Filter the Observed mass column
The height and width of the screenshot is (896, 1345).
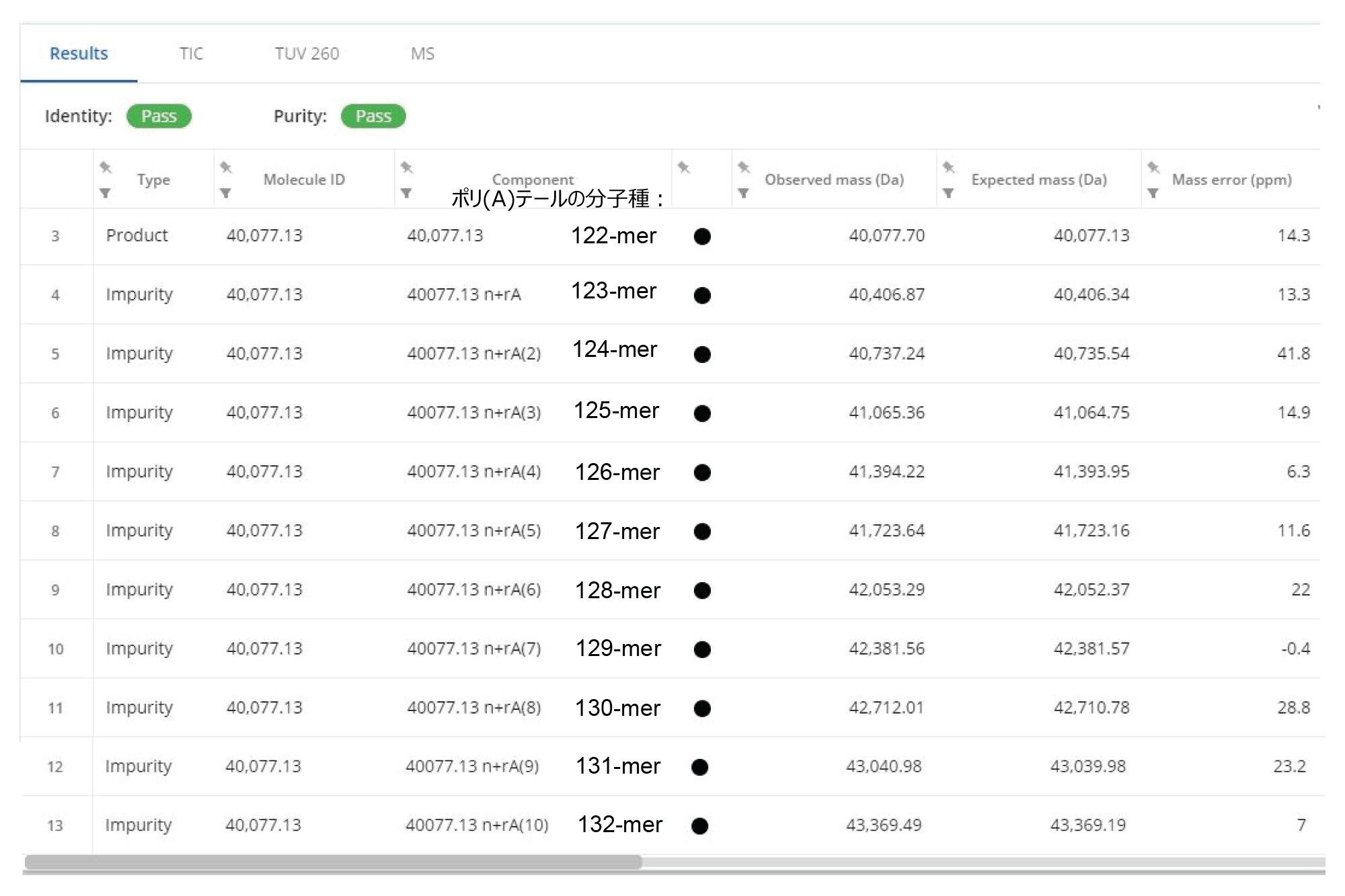click(x=743, y=194)
